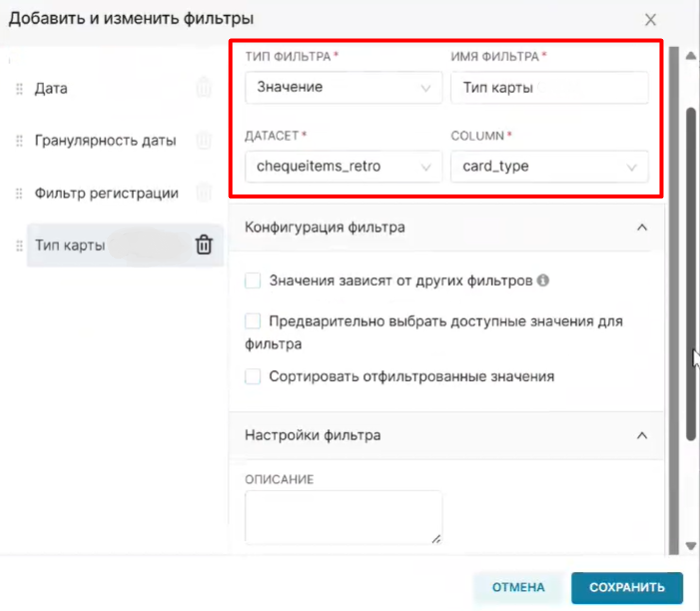Click drag handle of Гранулярность даты filter
The image size is (700, 611).
pyautogui.click(x=19, y=141)
